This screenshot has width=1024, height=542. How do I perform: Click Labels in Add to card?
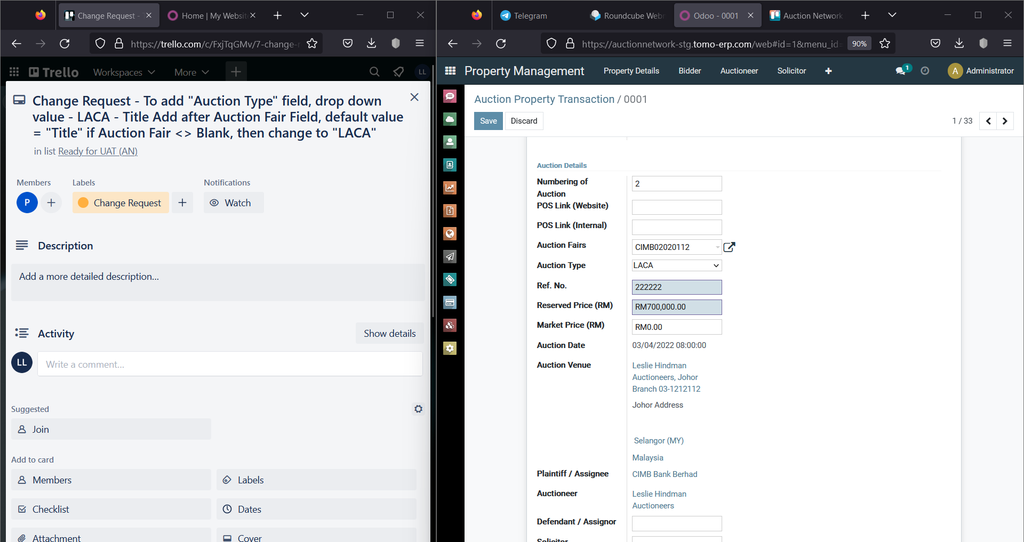pos(316,479)
